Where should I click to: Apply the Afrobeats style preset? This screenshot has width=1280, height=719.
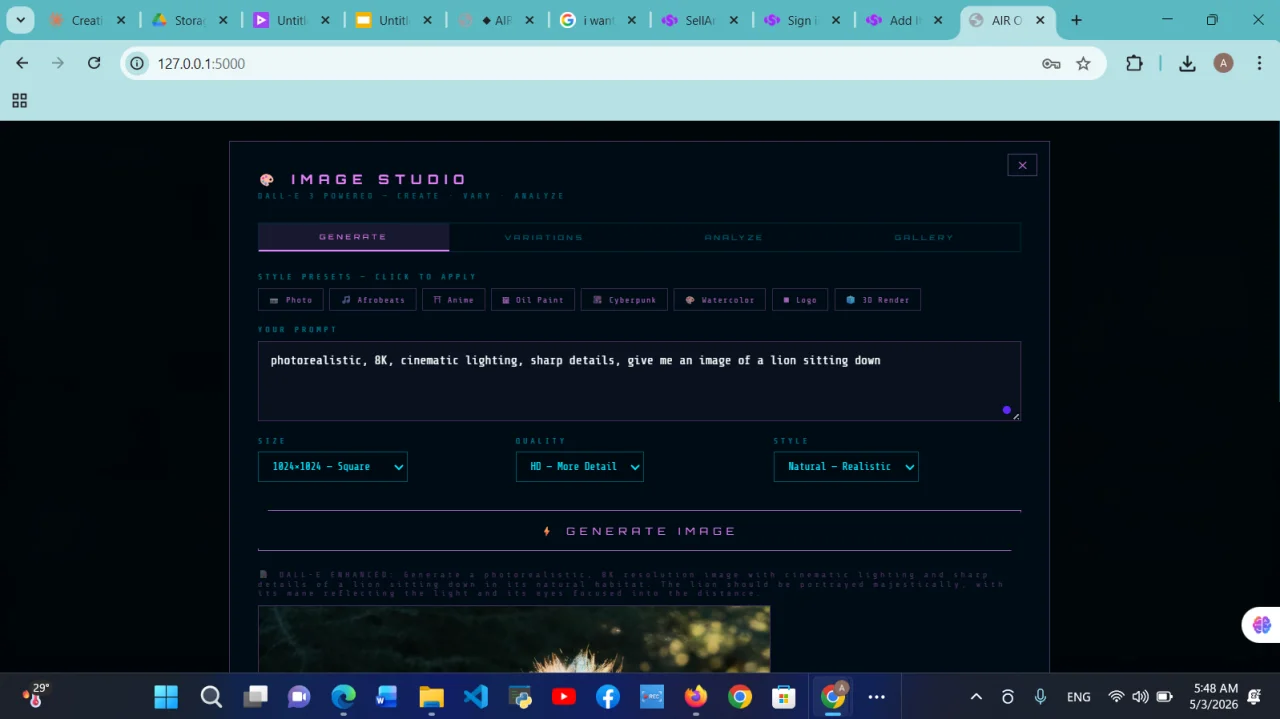[x=373, y=300]
